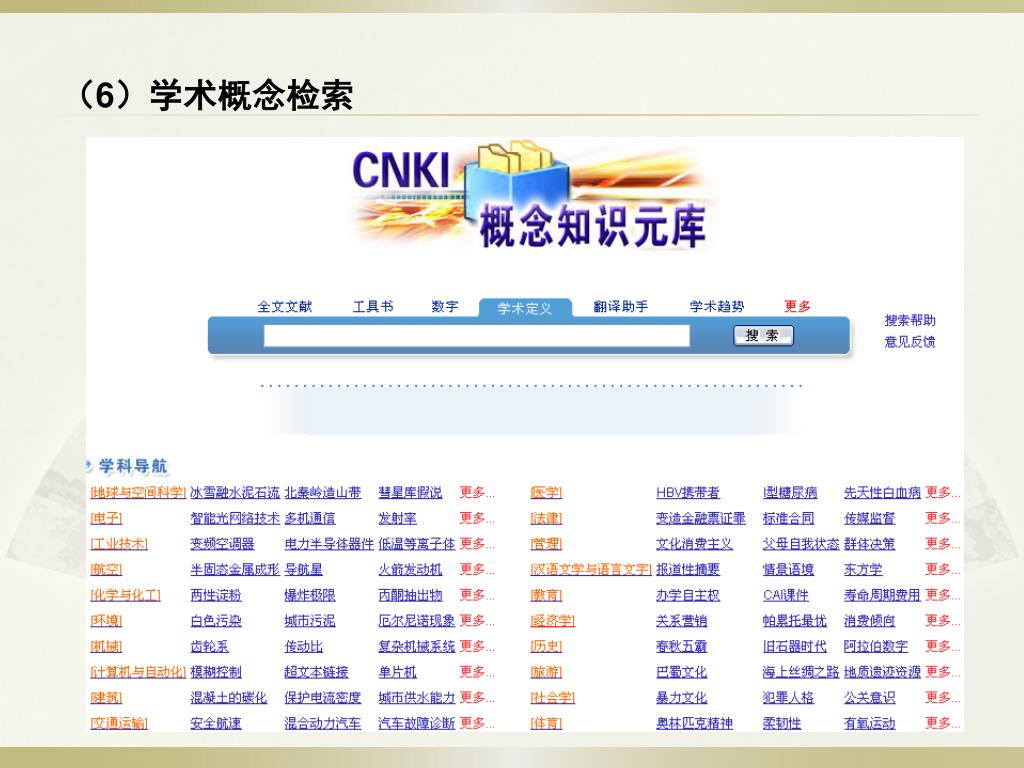Click the 春秋五霸 concept link
Viewport: 1024px width, 768px height.
pos(681,647)
